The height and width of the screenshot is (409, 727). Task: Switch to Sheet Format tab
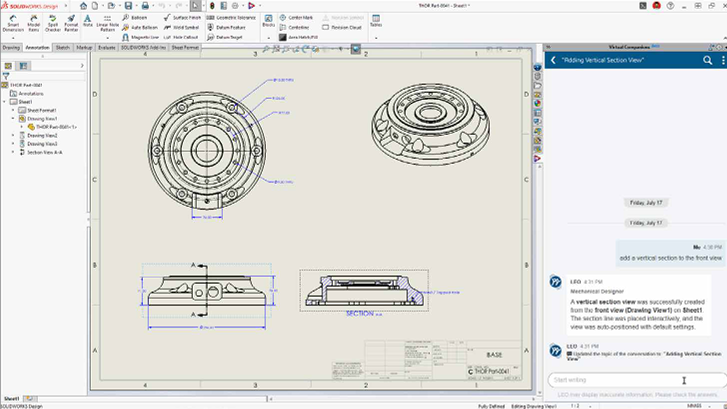pos(185,47)
